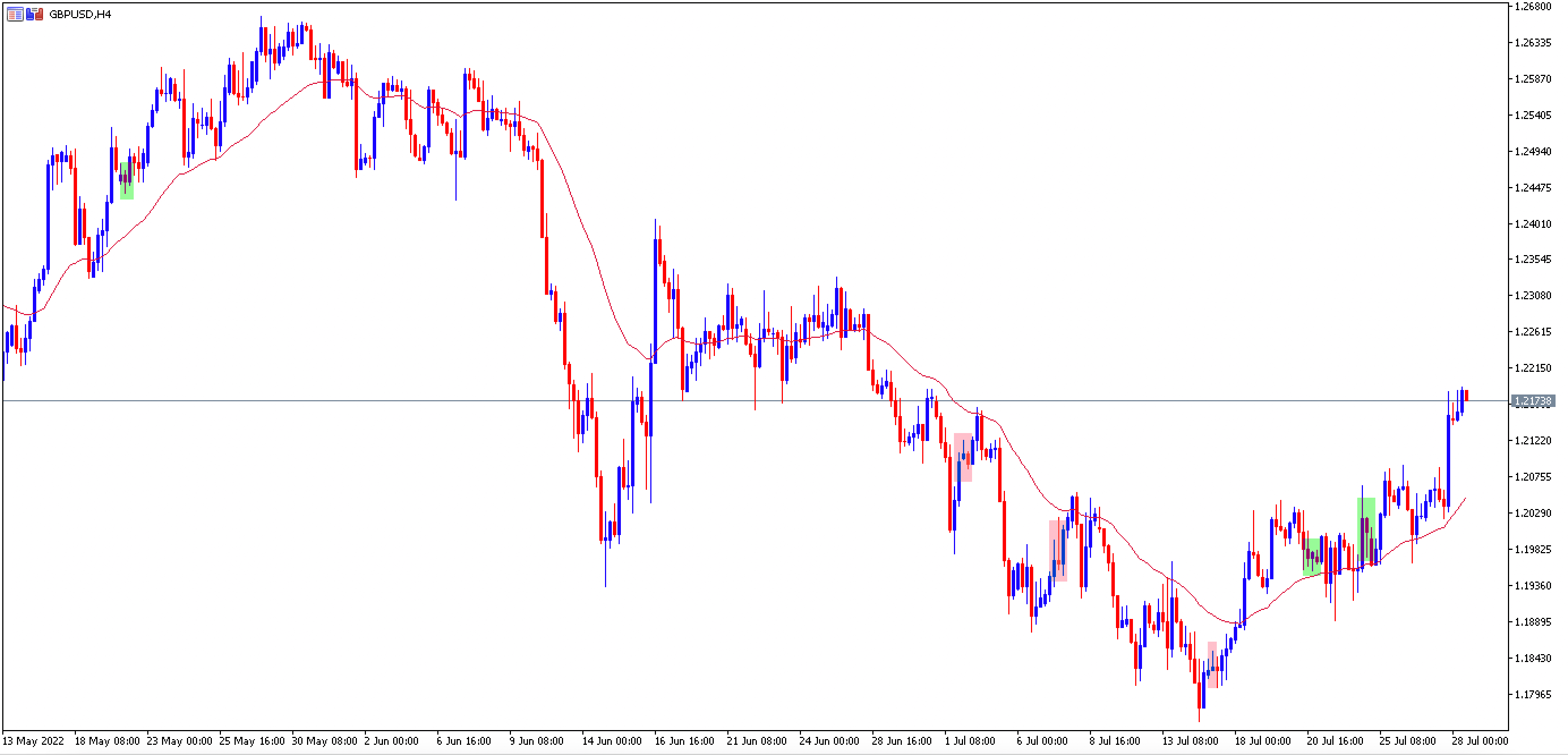The image size is (1568, 755).
Task: Click the 23 May 00:00 date label
Action: 180,741
